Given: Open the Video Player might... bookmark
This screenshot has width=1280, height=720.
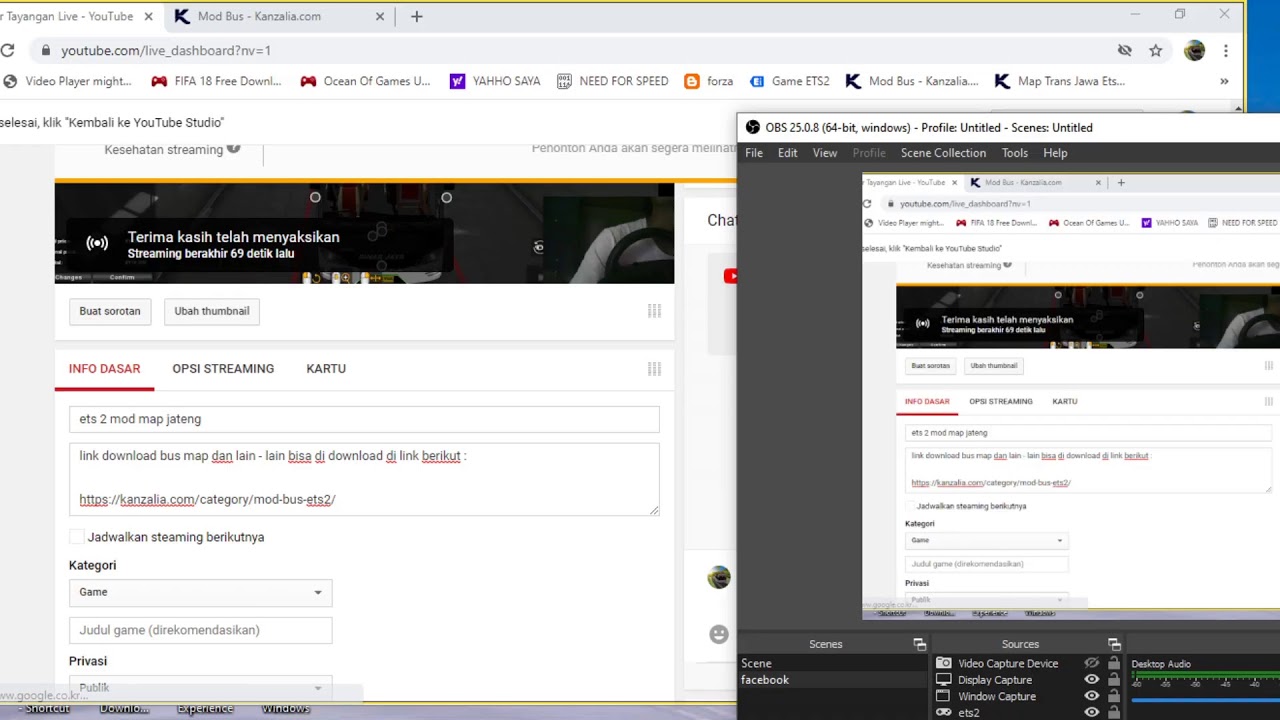Looking at the screenshot, I should pyautogui.click(x=69, y=81).
